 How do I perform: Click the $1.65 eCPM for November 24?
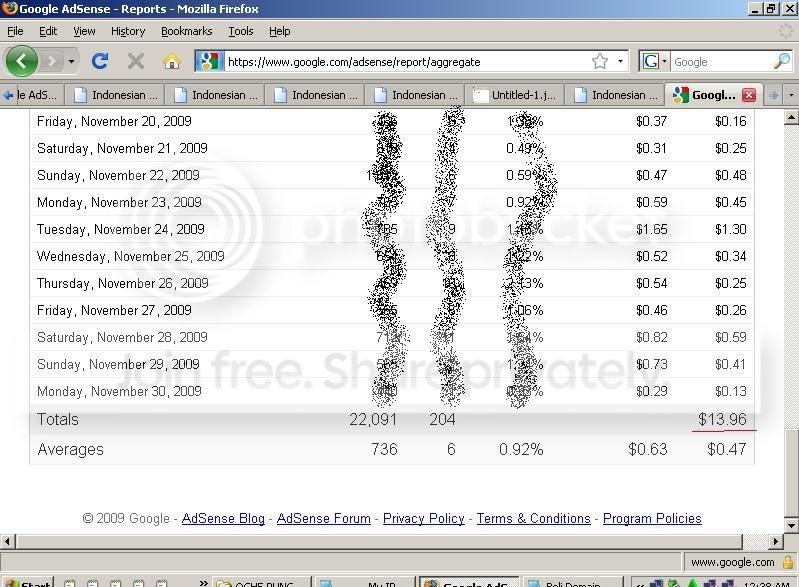(x=651, y=229)
